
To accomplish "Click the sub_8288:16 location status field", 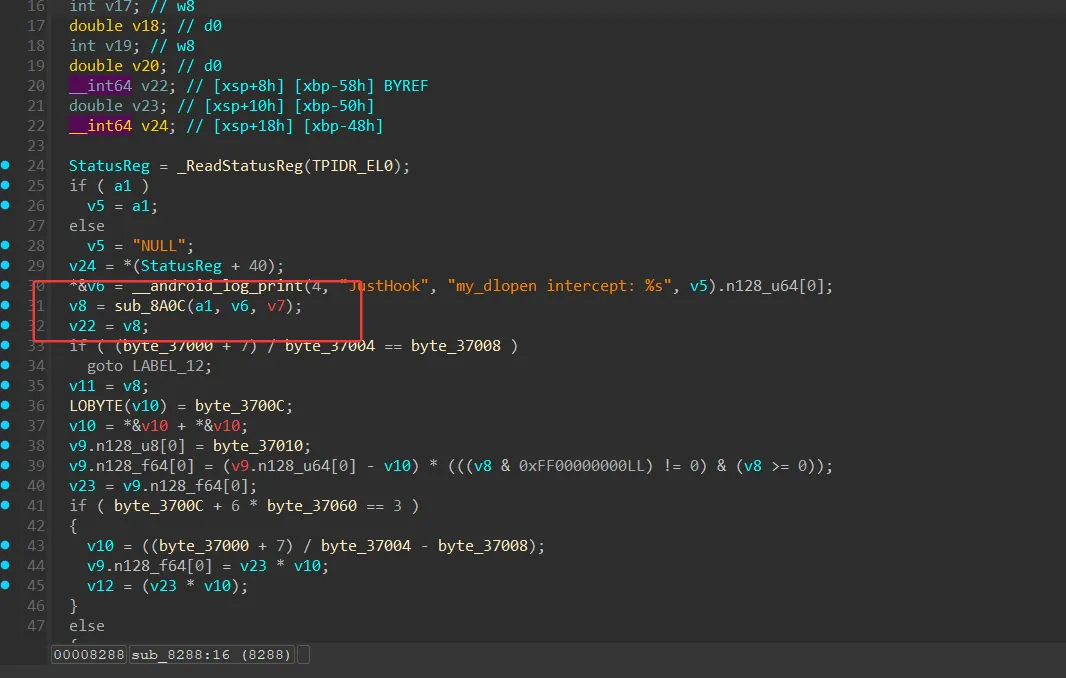I will pos(211,654).
